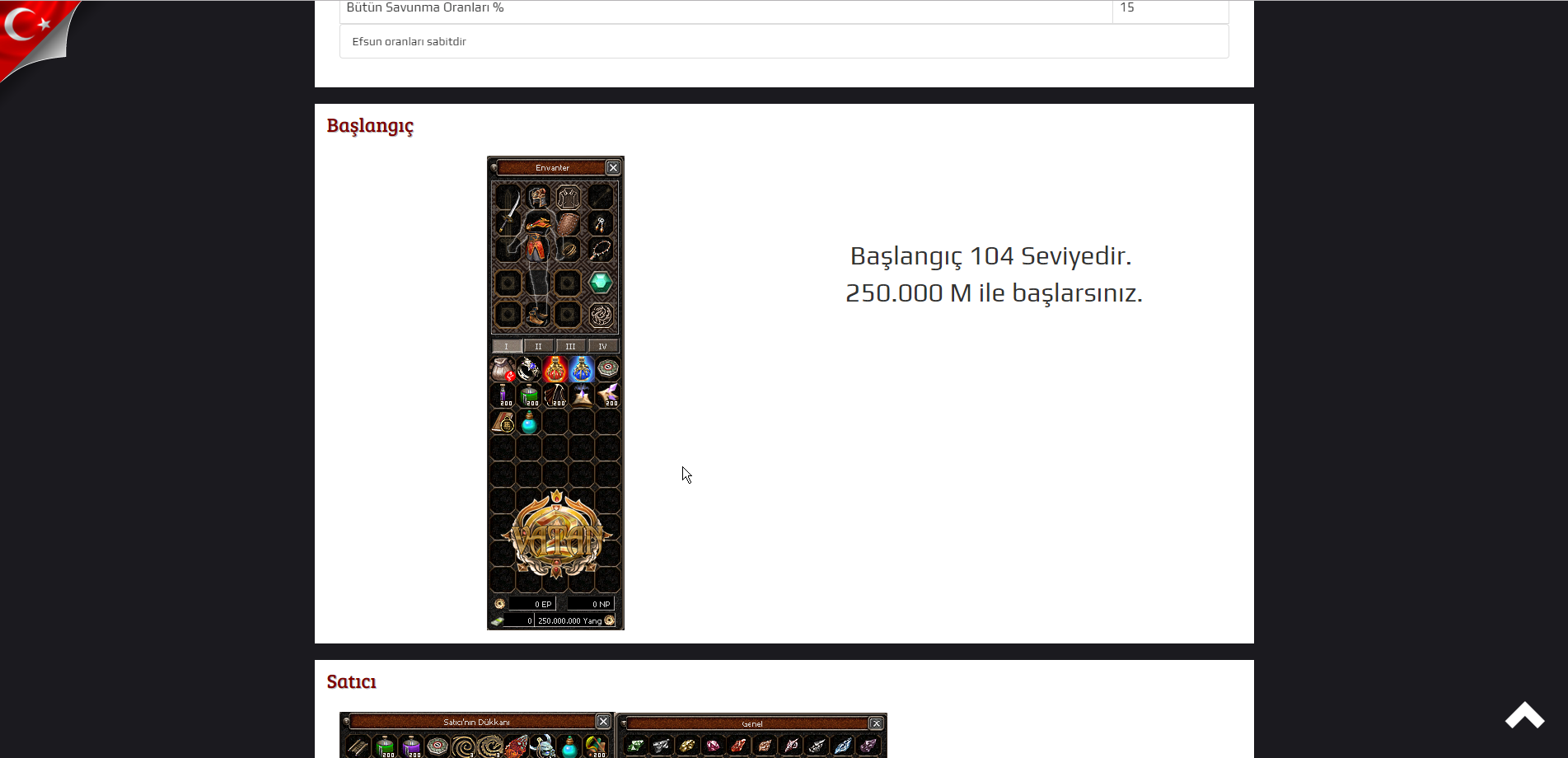Click the dragon medallion equipment slot
Viewport: 1568px width, 758px height.
600,315
